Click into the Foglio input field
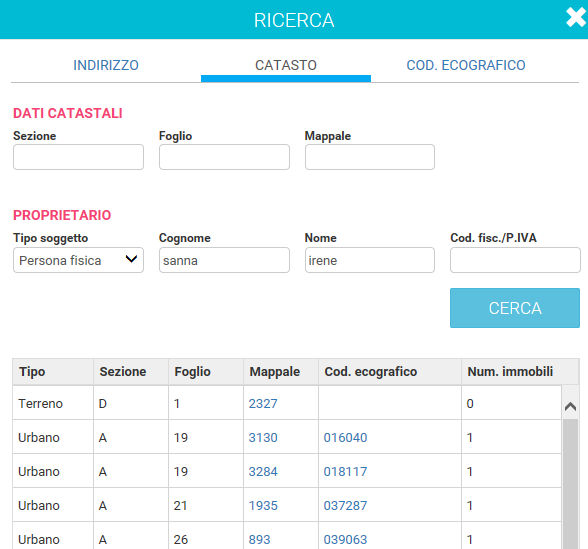This screenshot has width=588, height=549. [224, 157]
